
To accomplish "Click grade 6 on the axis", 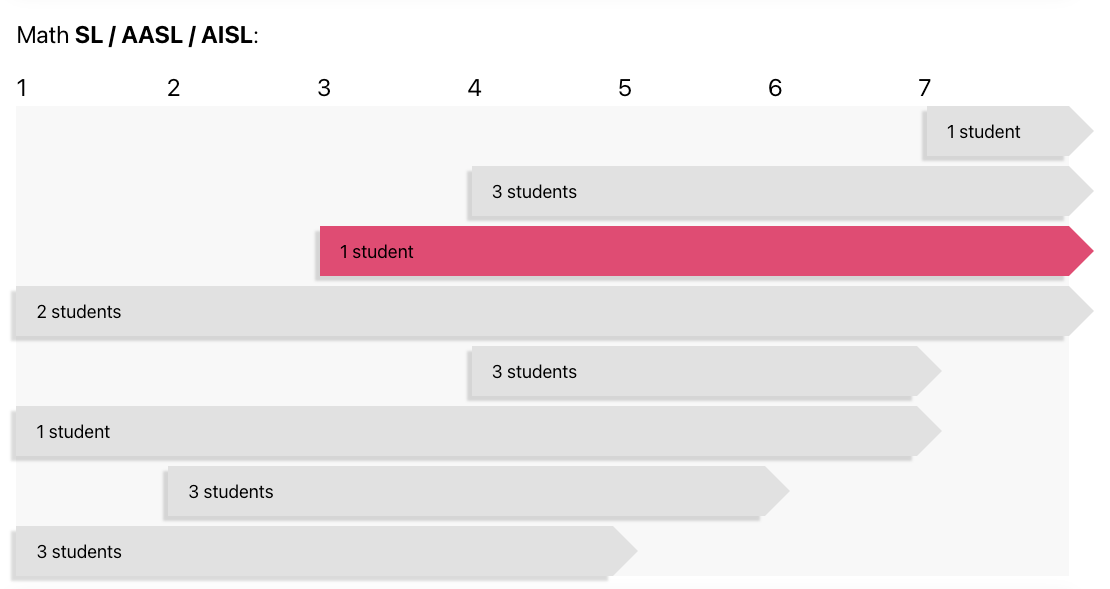I will click(x=775, y=88).
